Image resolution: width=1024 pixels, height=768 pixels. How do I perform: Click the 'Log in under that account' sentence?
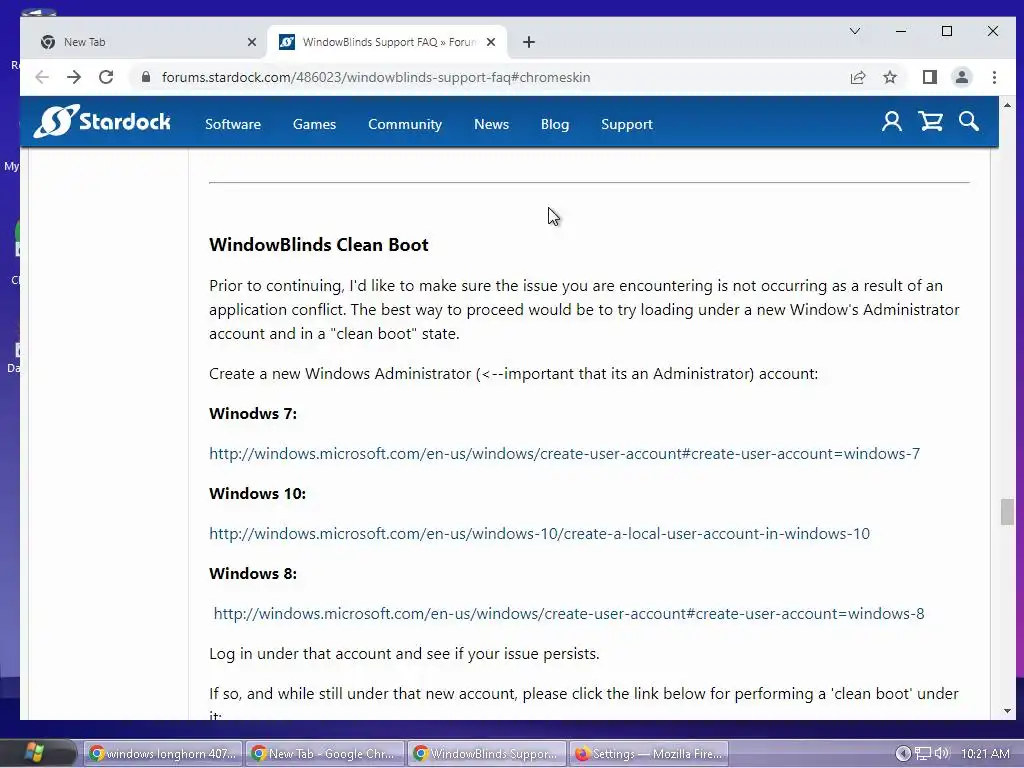point(404,654)
